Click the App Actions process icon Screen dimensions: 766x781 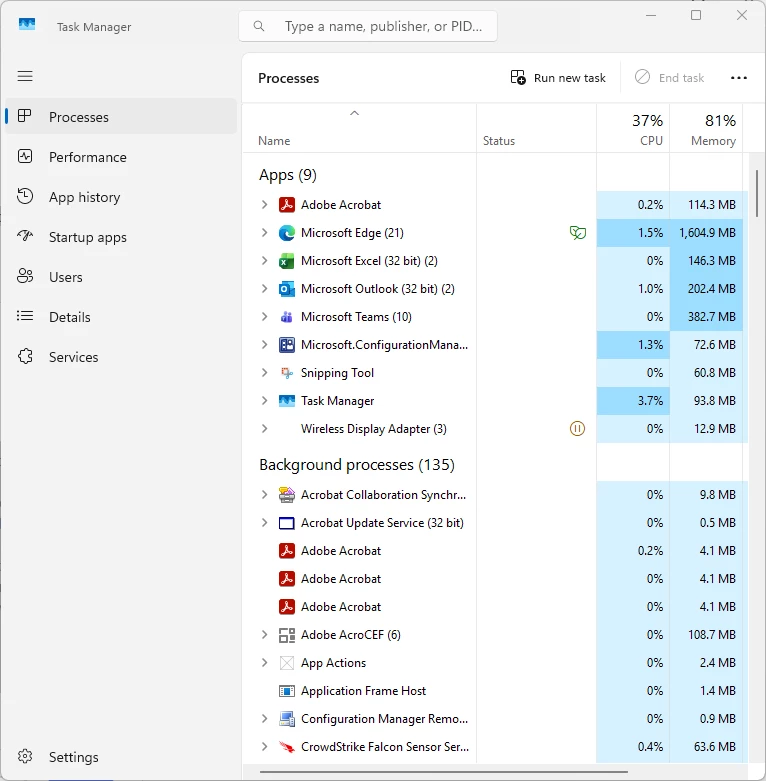coord(286,663)
